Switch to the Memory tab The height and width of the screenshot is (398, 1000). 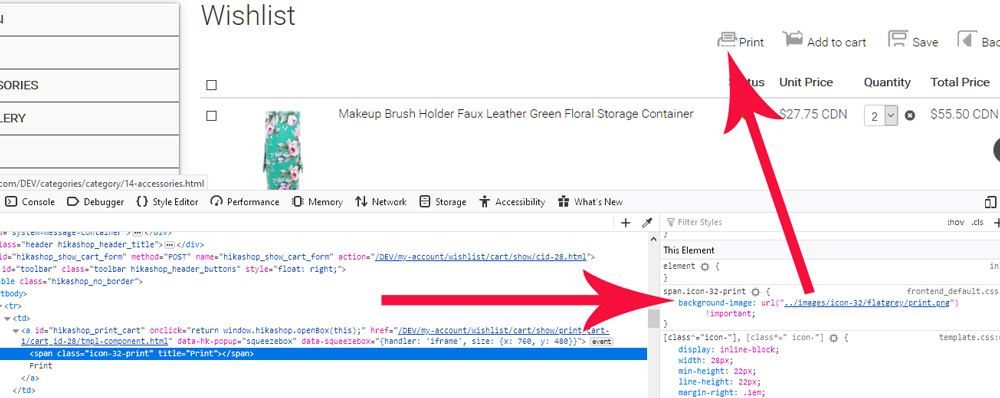[317, 202]
